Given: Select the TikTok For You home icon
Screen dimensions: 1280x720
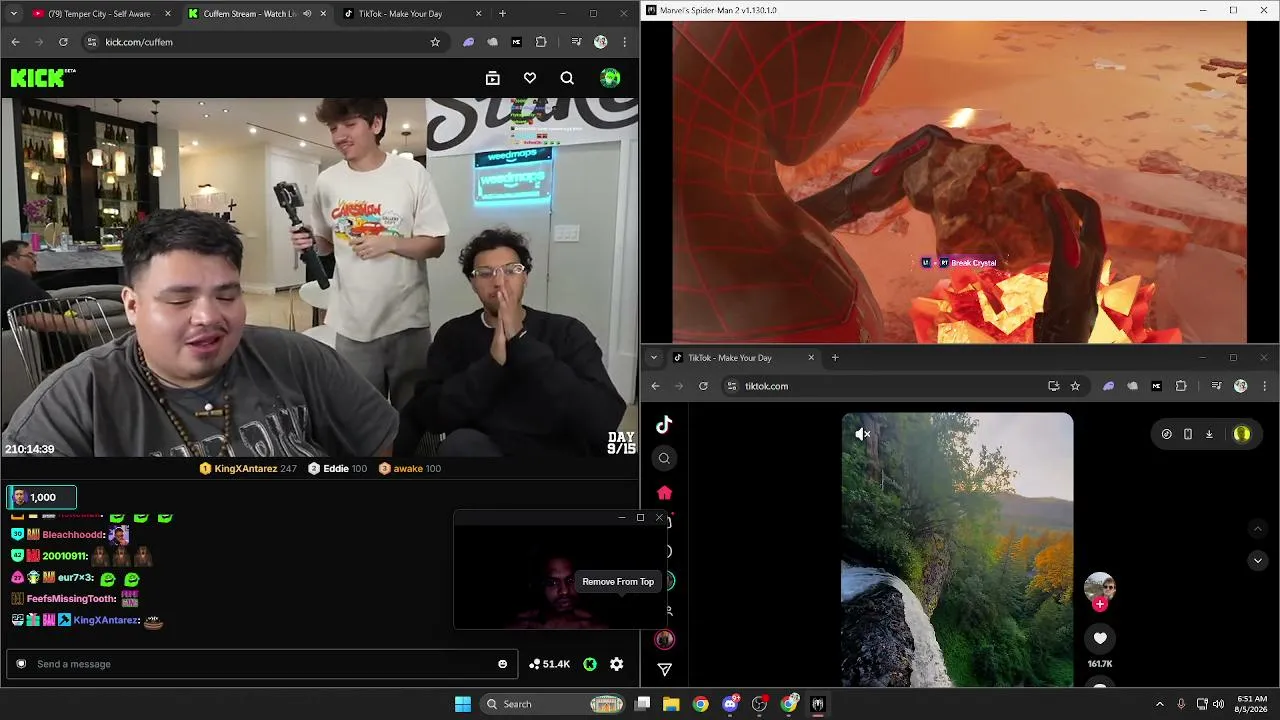Looking at the screenshot, I should tap(664, 493).
